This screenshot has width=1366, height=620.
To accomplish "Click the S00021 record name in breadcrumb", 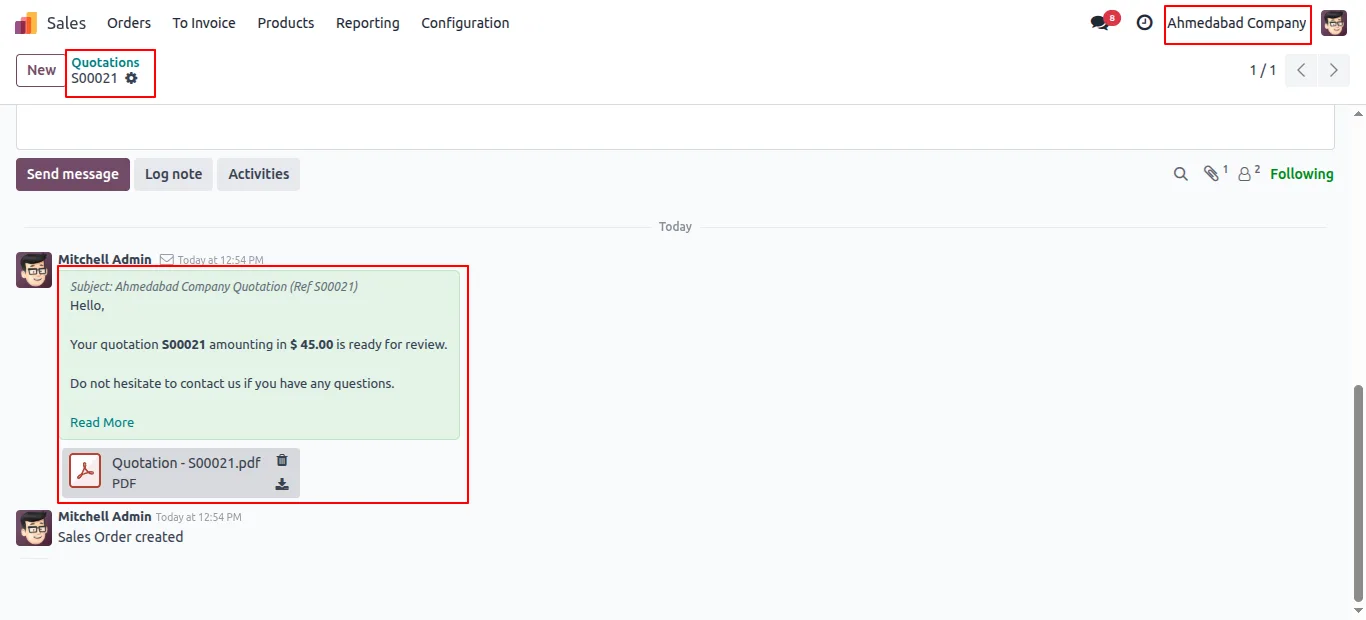I will pyautogui.click(x=94, y=78).
